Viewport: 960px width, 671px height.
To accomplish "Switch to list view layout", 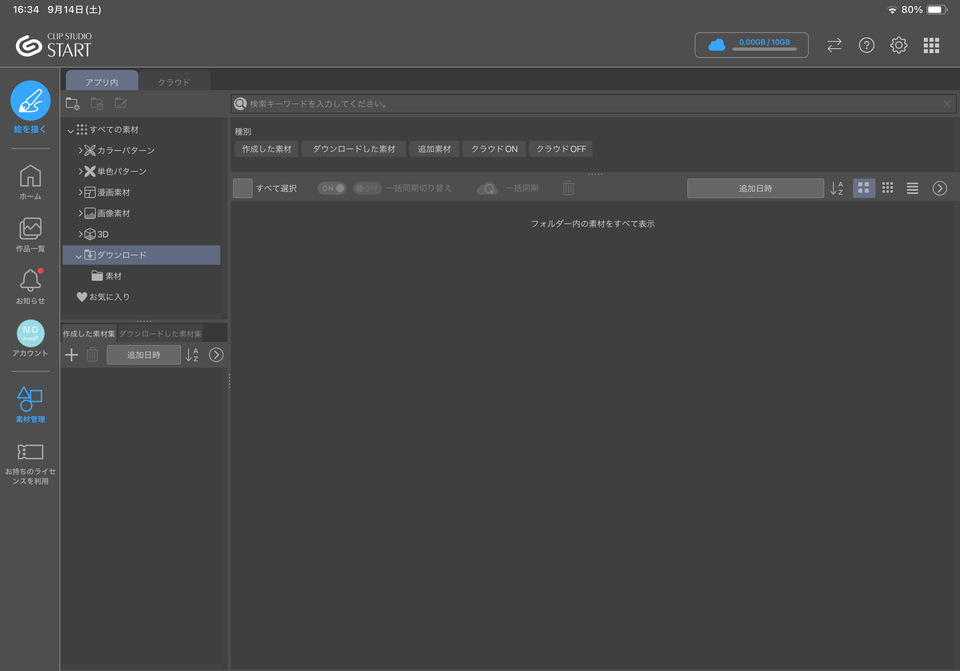I will click(912, 188).
